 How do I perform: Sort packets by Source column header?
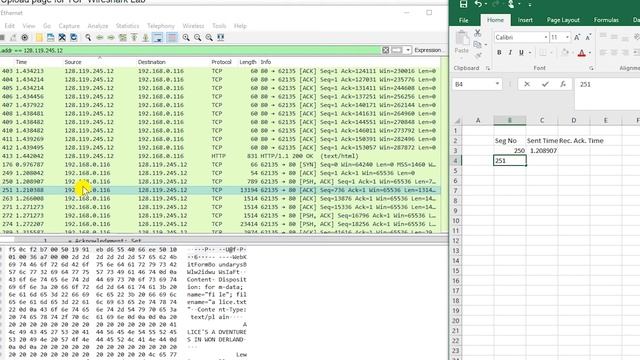(73, 62)
